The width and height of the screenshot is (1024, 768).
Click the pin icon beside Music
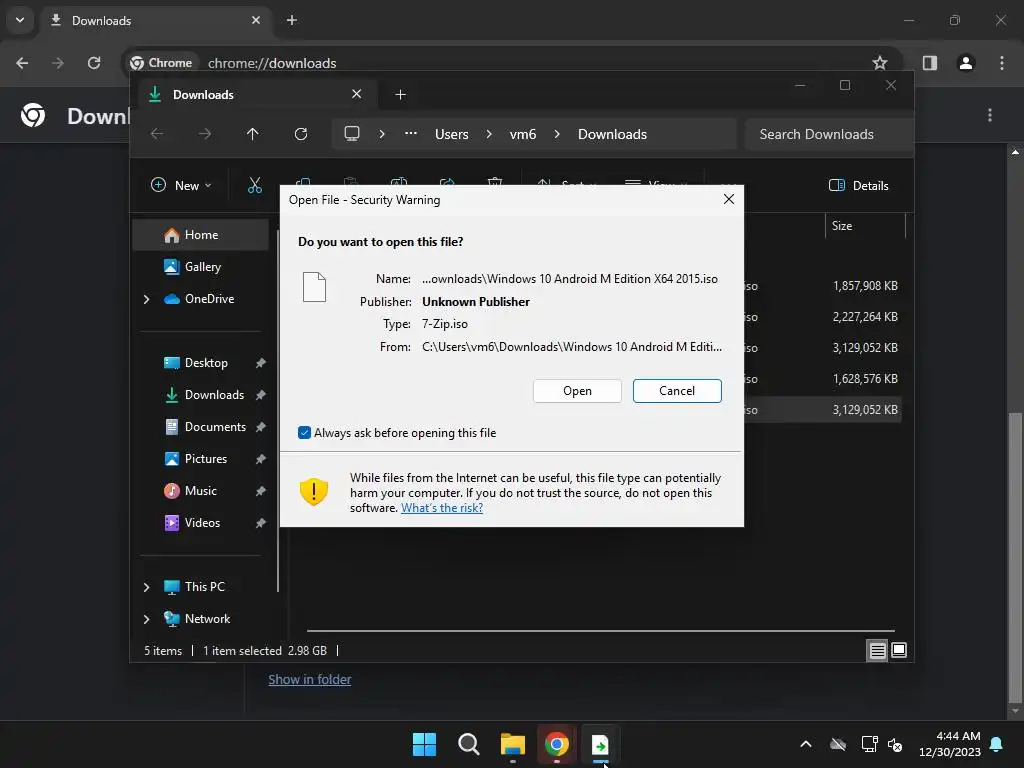pyautogui.click(x=261, y=491)
